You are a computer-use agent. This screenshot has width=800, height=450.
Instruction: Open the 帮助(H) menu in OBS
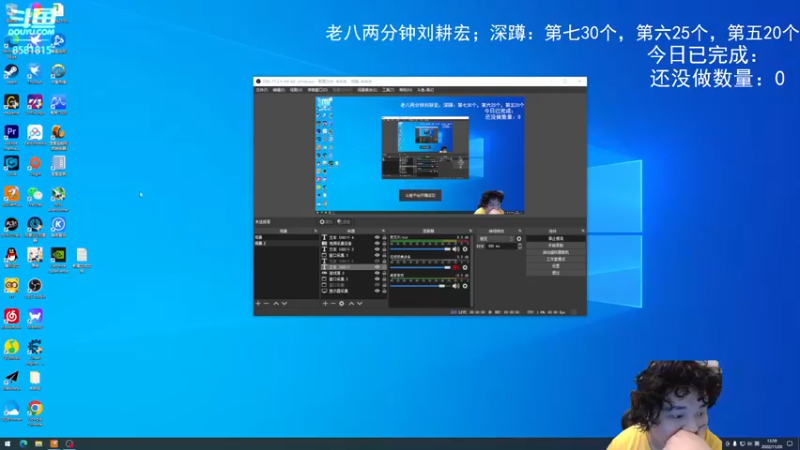click(405, 90)
